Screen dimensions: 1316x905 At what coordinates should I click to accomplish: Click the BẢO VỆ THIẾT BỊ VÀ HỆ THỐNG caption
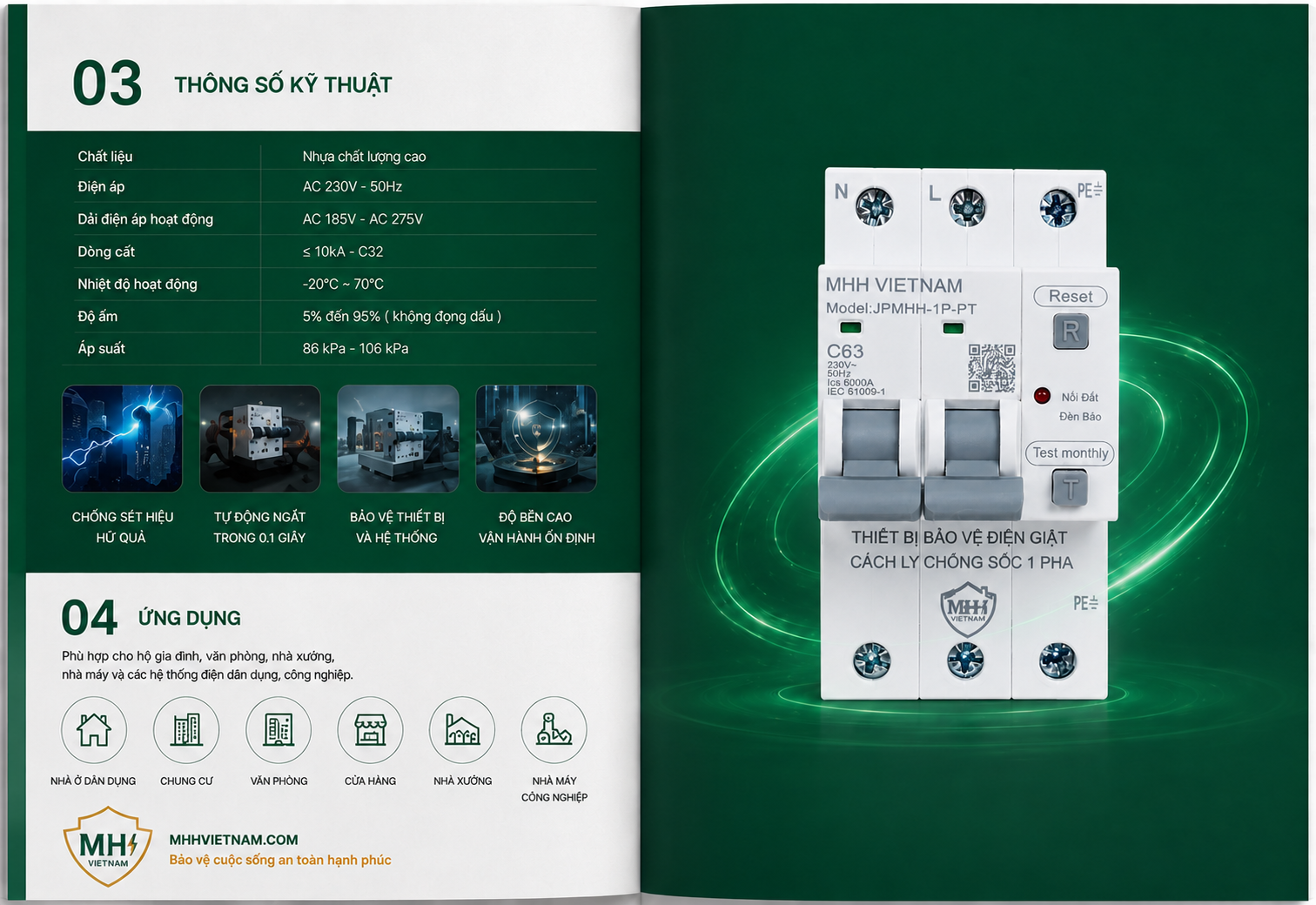point(397,527)
